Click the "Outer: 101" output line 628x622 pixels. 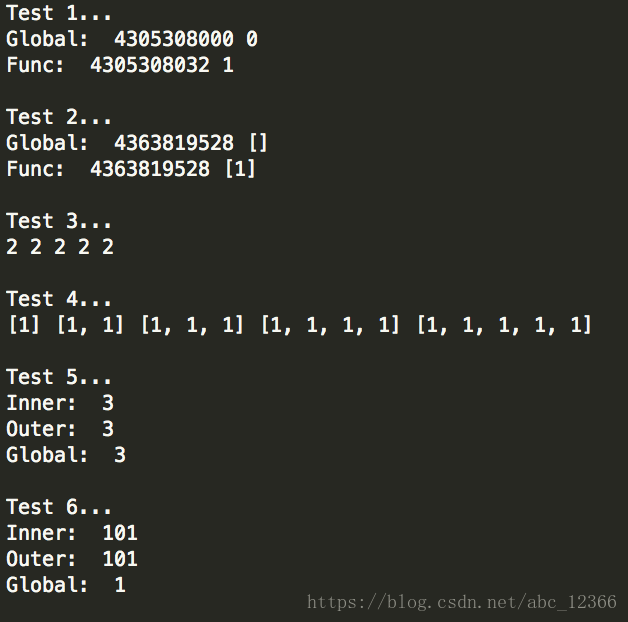(x=72, y=559)
